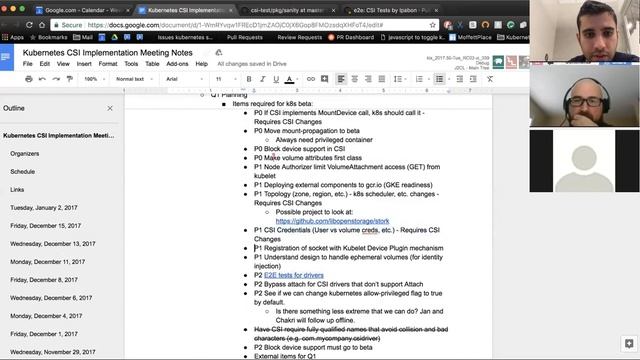
Task: Switch to the csi-test/pkg/sanity tab
Action: (288, 10)
